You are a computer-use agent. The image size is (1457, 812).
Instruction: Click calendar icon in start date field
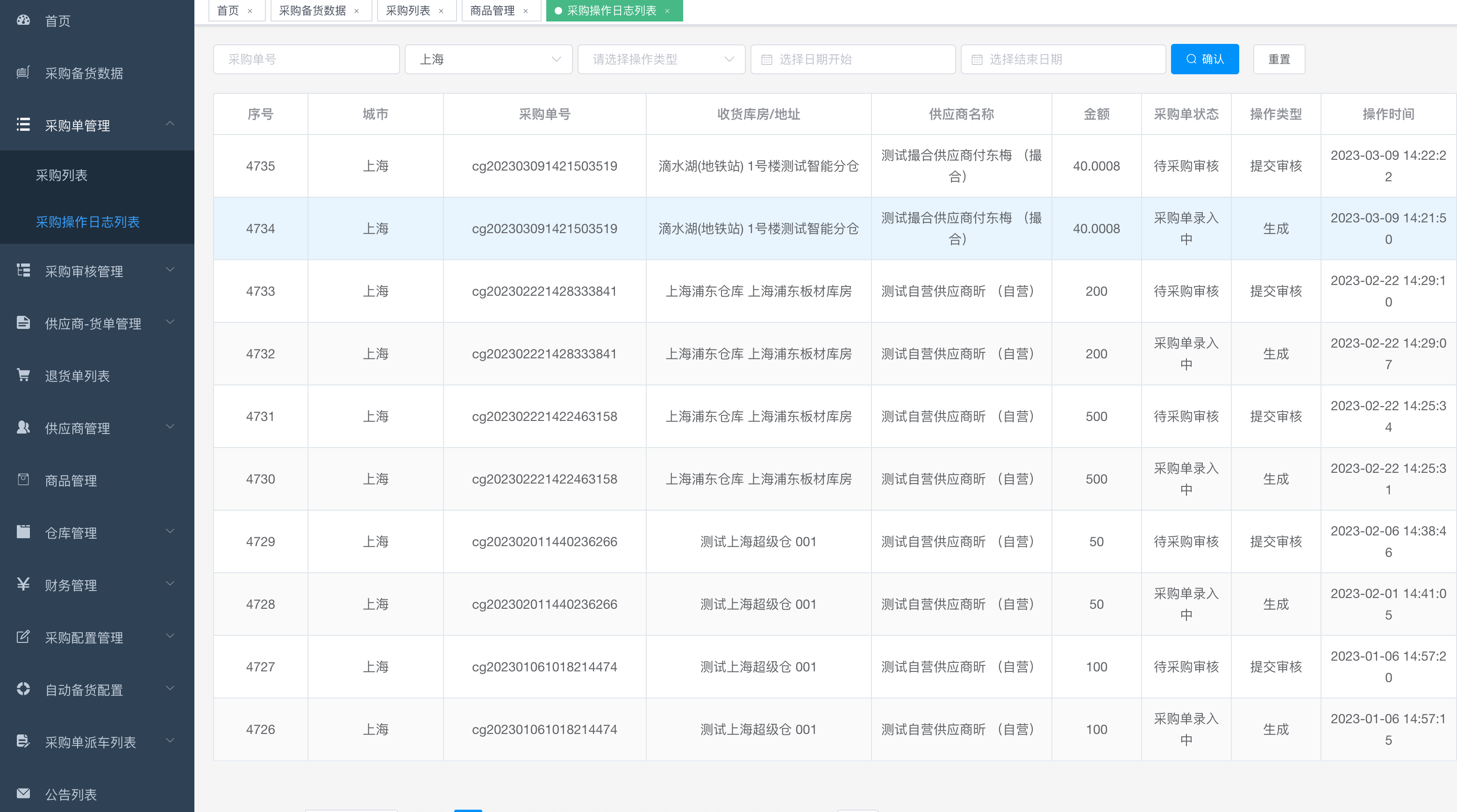click(766, 59)
